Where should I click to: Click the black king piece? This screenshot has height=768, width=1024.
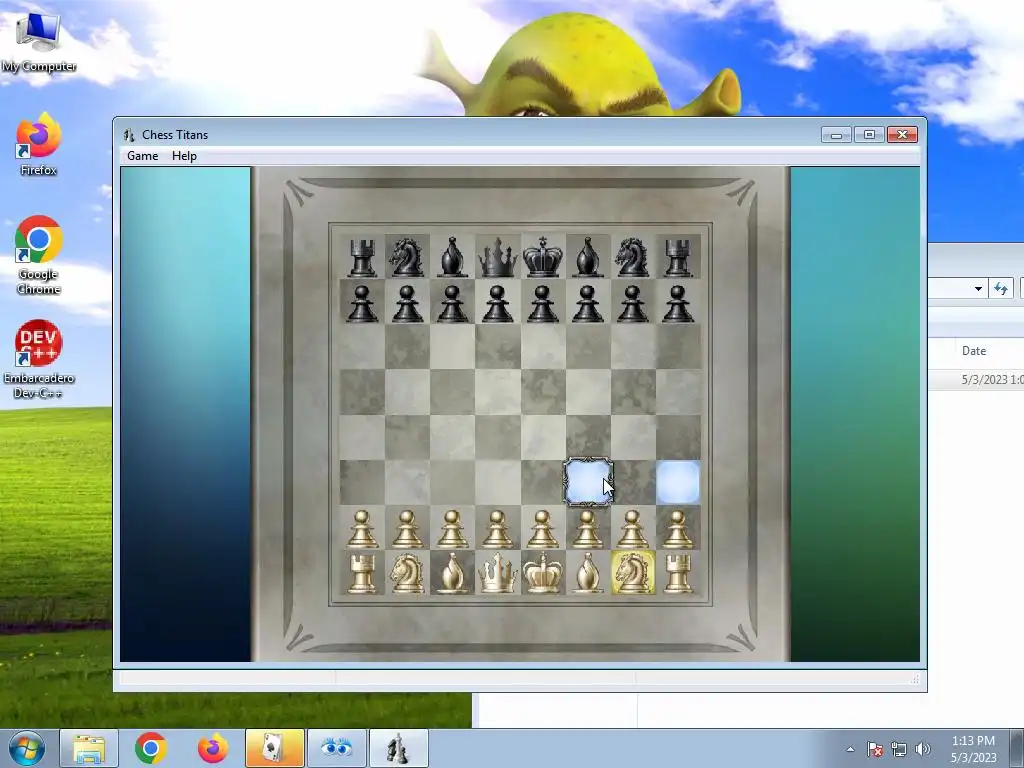click(x=543, y=257)
